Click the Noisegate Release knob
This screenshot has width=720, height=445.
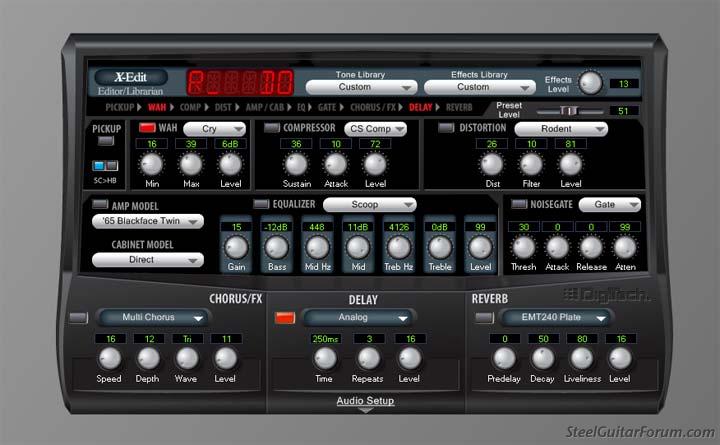[591, 248]
